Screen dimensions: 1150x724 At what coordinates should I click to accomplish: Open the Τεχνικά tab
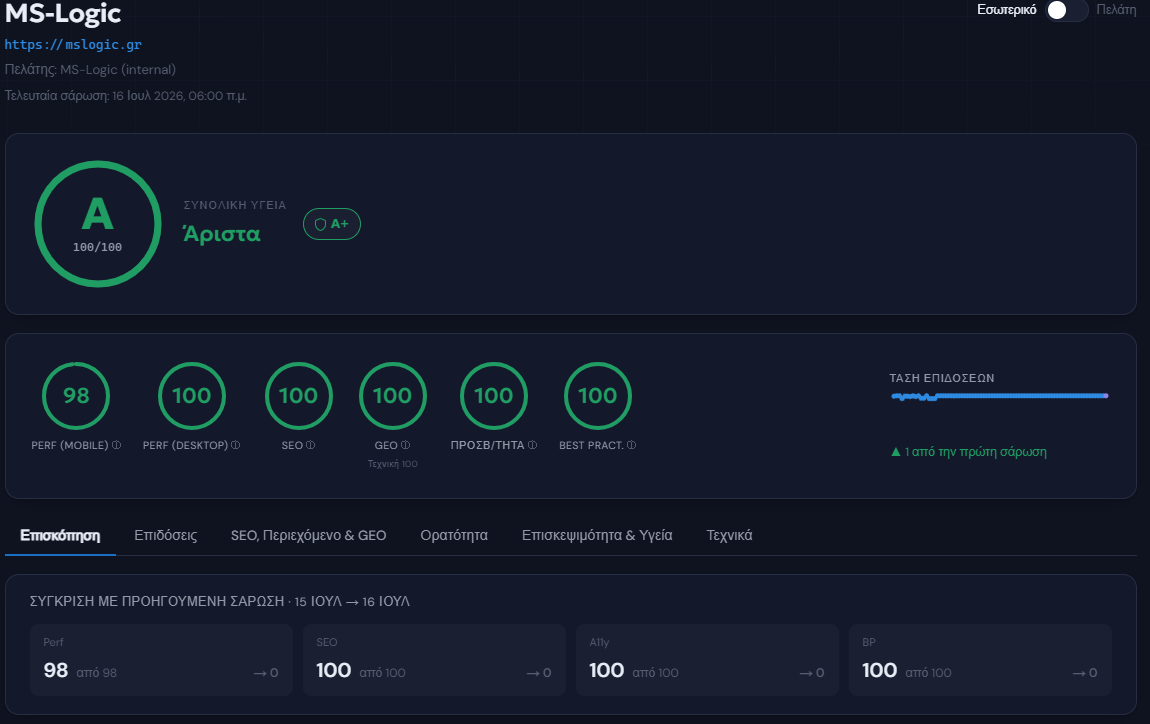[x=729, y=535]
